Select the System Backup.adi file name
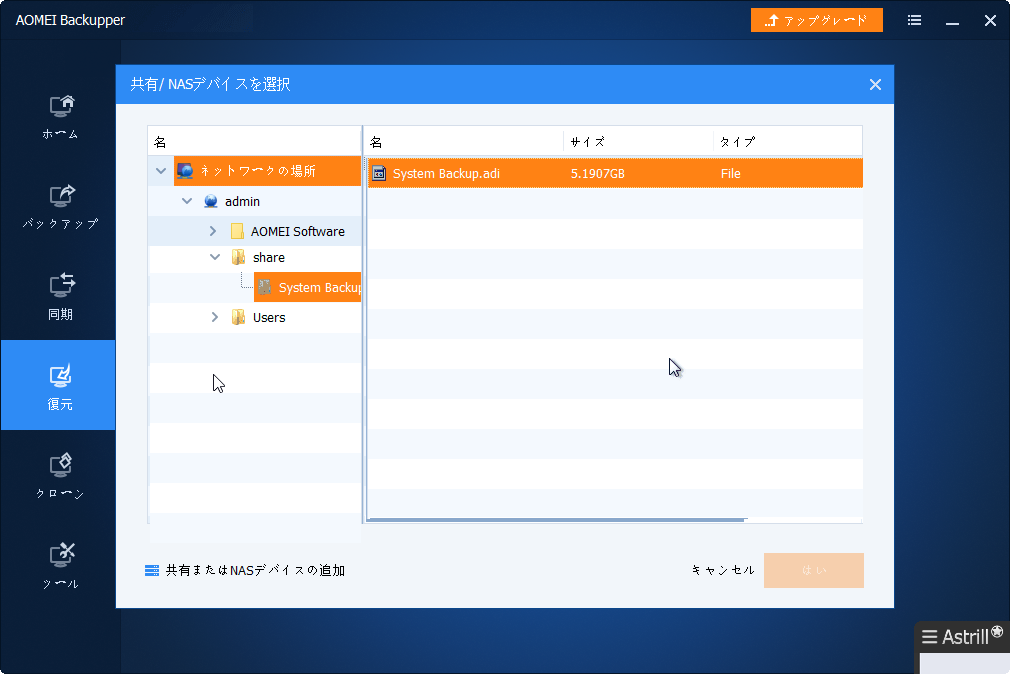The width and height of the screenshot is (1010, 674). coord(446,173)
